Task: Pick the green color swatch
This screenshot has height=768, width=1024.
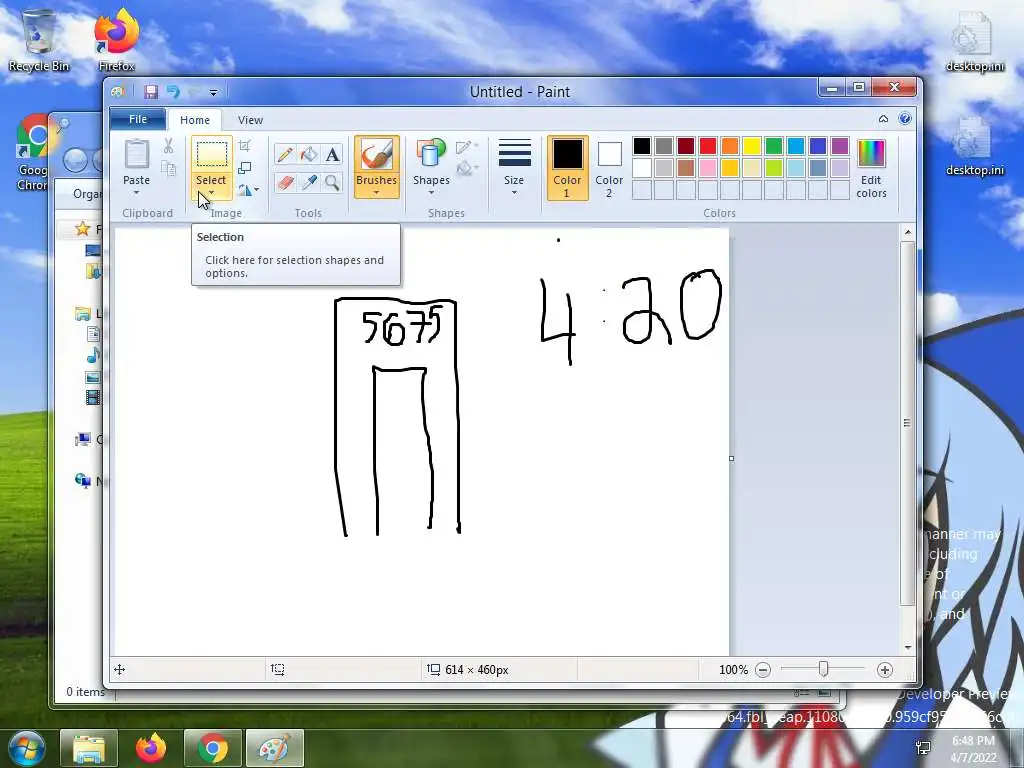Action: pos(774,146)
